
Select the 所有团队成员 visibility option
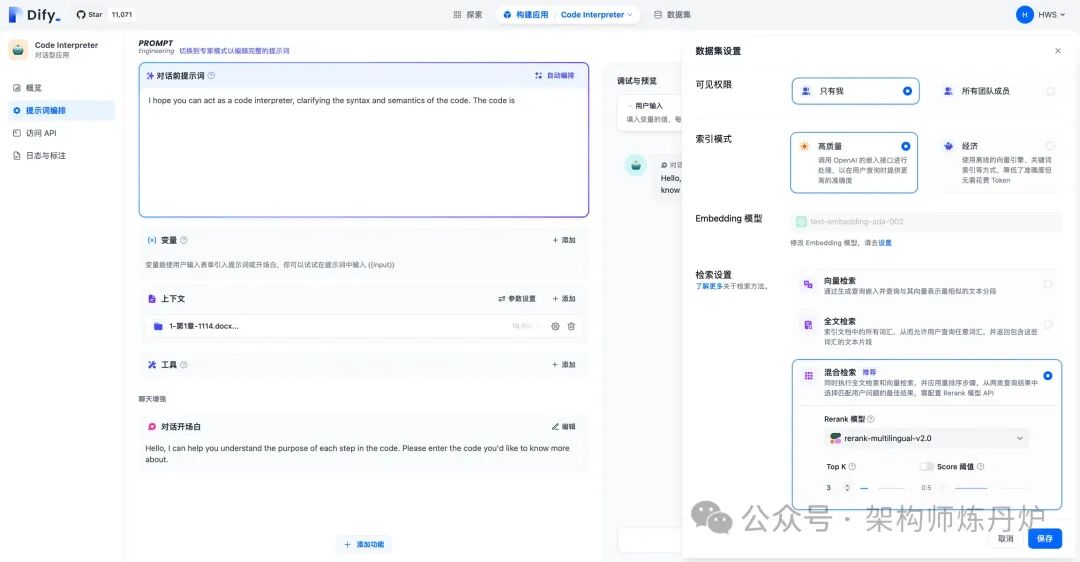click(997, 91)
